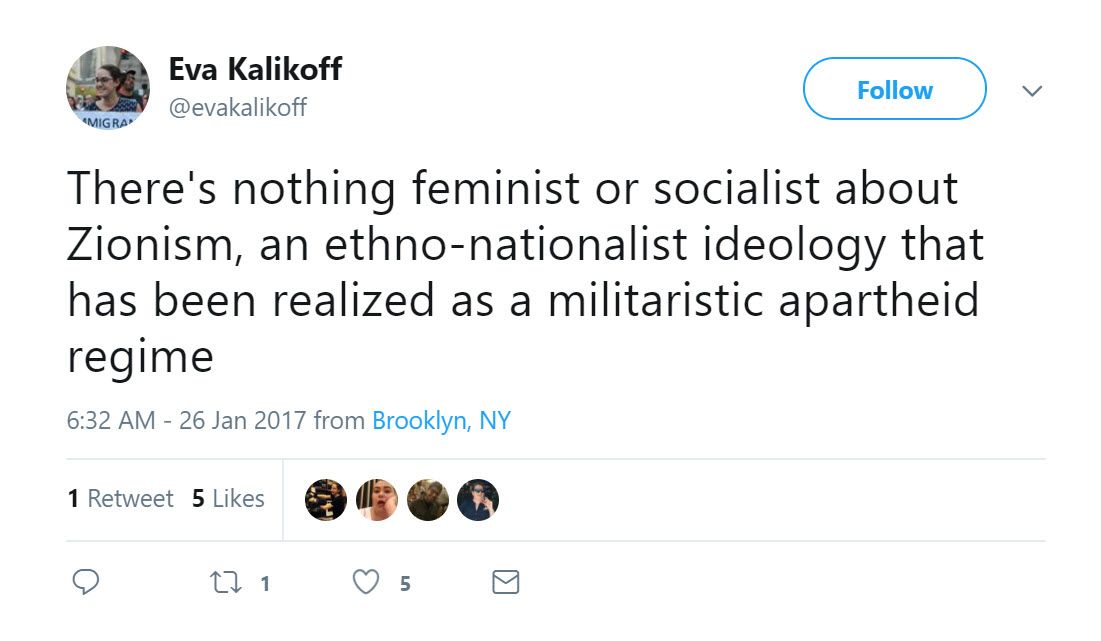Open the first liker avatar in the row
1101x641 pixels.
(325, 500)
